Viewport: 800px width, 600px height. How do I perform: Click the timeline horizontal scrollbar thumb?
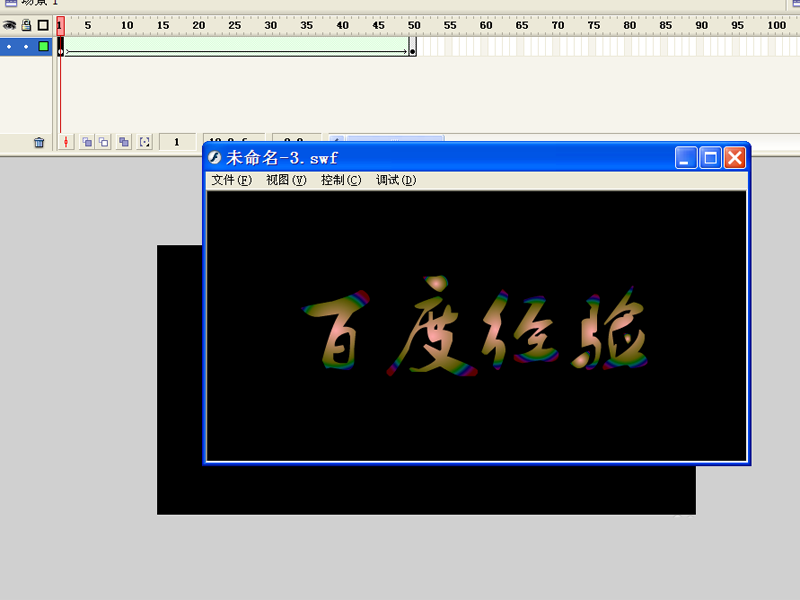coord(394,139)
